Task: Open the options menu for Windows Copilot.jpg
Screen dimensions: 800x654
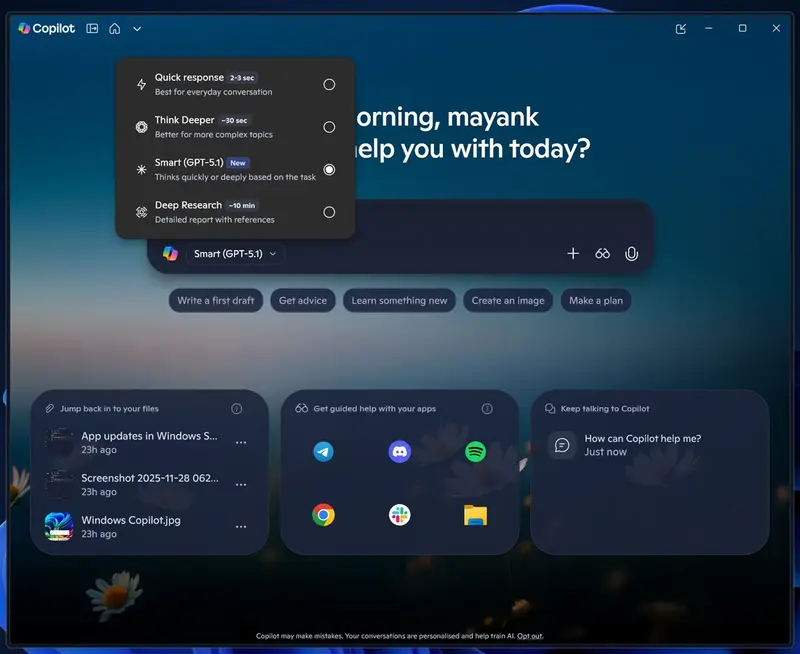Action: 241,526
